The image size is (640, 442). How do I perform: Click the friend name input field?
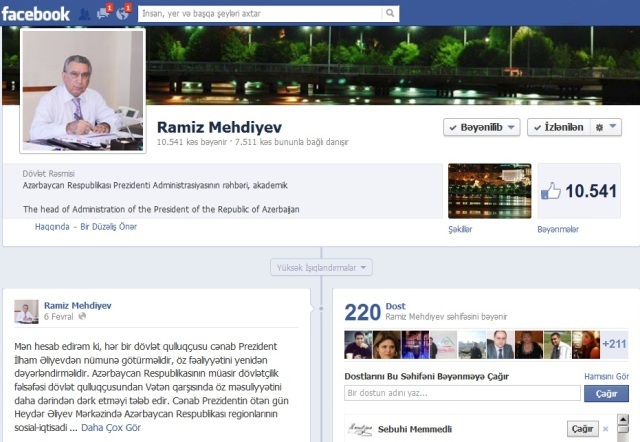pyautogui.click(x=462, y=394)
